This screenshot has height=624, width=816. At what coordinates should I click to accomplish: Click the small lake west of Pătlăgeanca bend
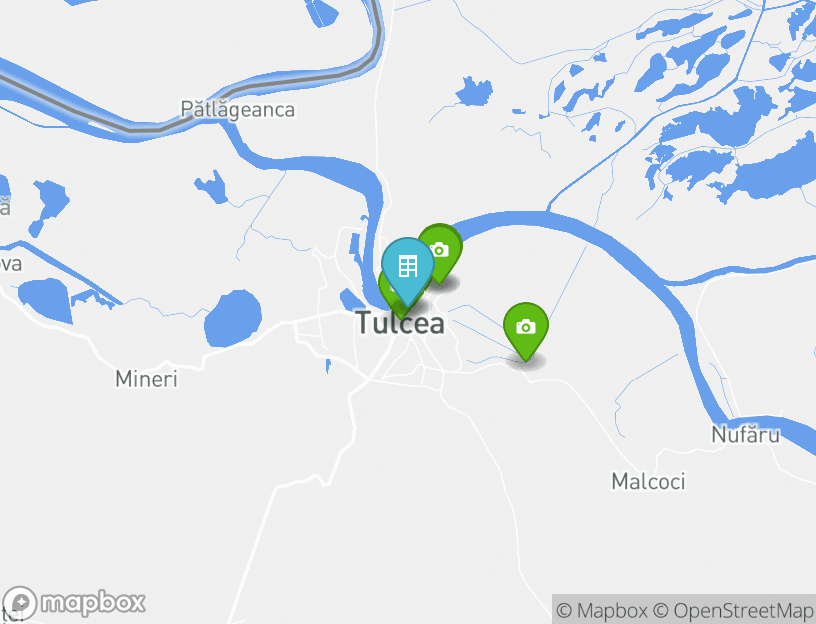[x=212, y=187]
